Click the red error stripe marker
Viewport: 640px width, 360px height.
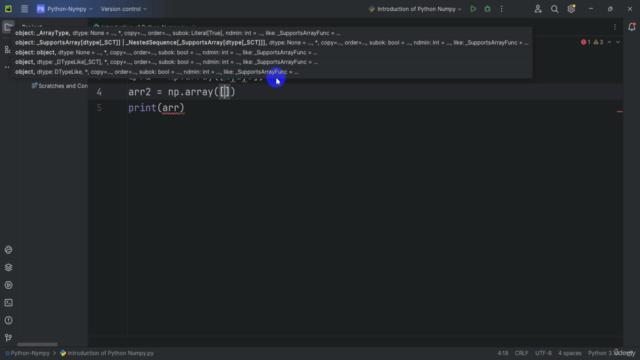620,111
